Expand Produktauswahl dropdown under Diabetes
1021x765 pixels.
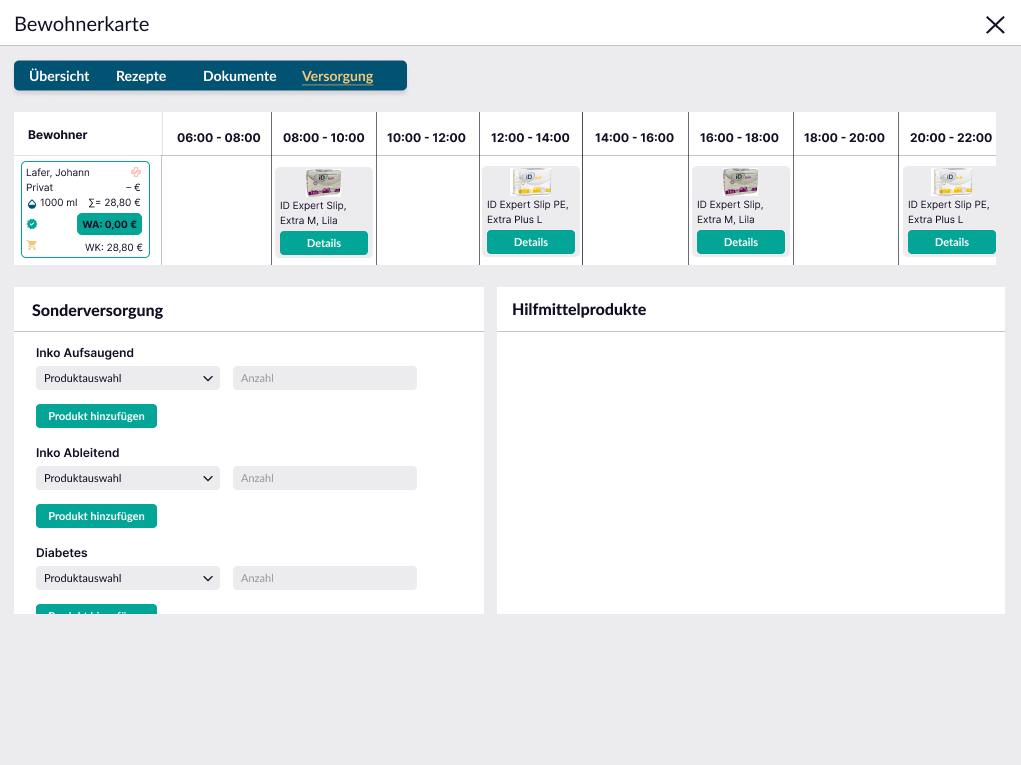(x=128, y=578)
